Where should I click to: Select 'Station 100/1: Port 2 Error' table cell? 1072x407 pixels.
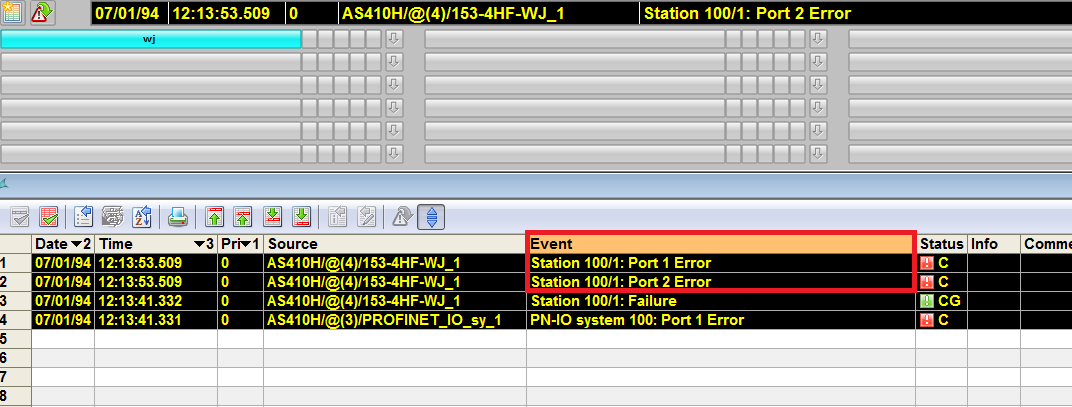point(721,282)
